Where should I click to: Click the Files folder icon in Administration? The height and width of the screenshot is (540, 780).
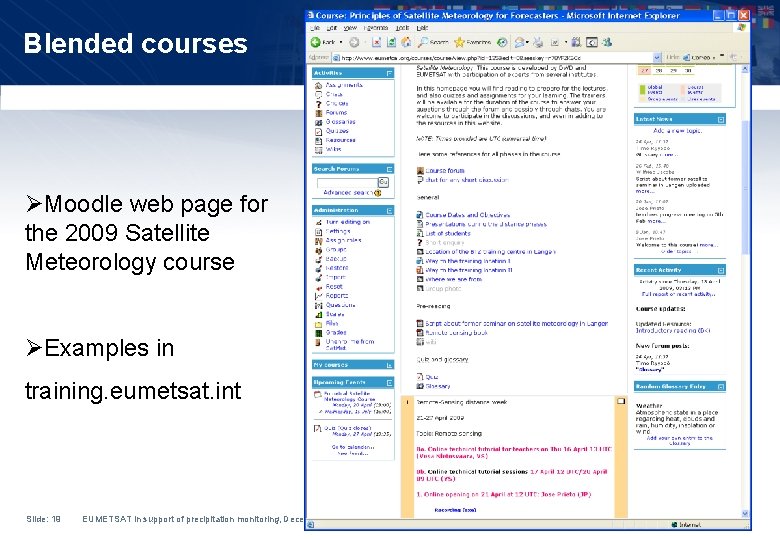318,324
